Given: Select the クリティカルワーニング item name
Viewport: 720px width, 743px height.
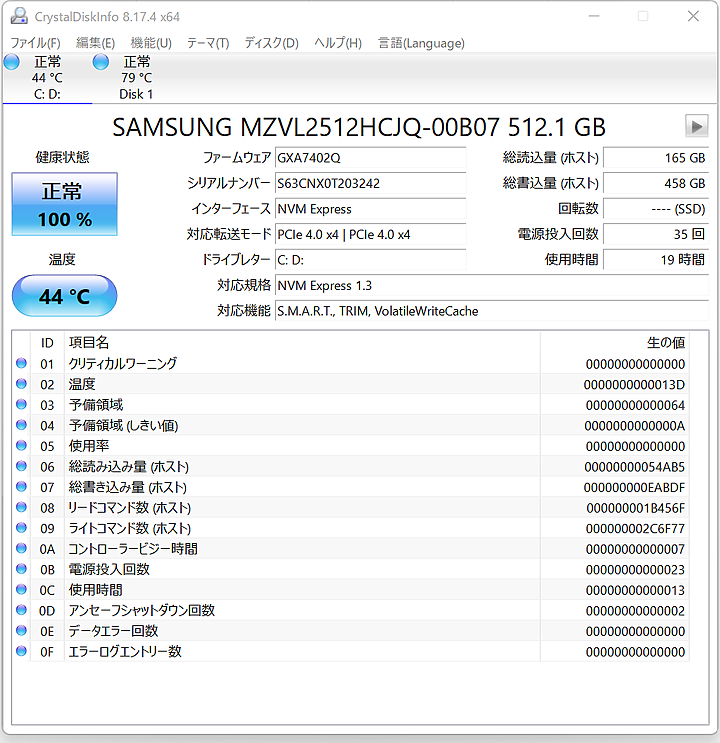Looking at the screenshot, I should coord(123,363).
